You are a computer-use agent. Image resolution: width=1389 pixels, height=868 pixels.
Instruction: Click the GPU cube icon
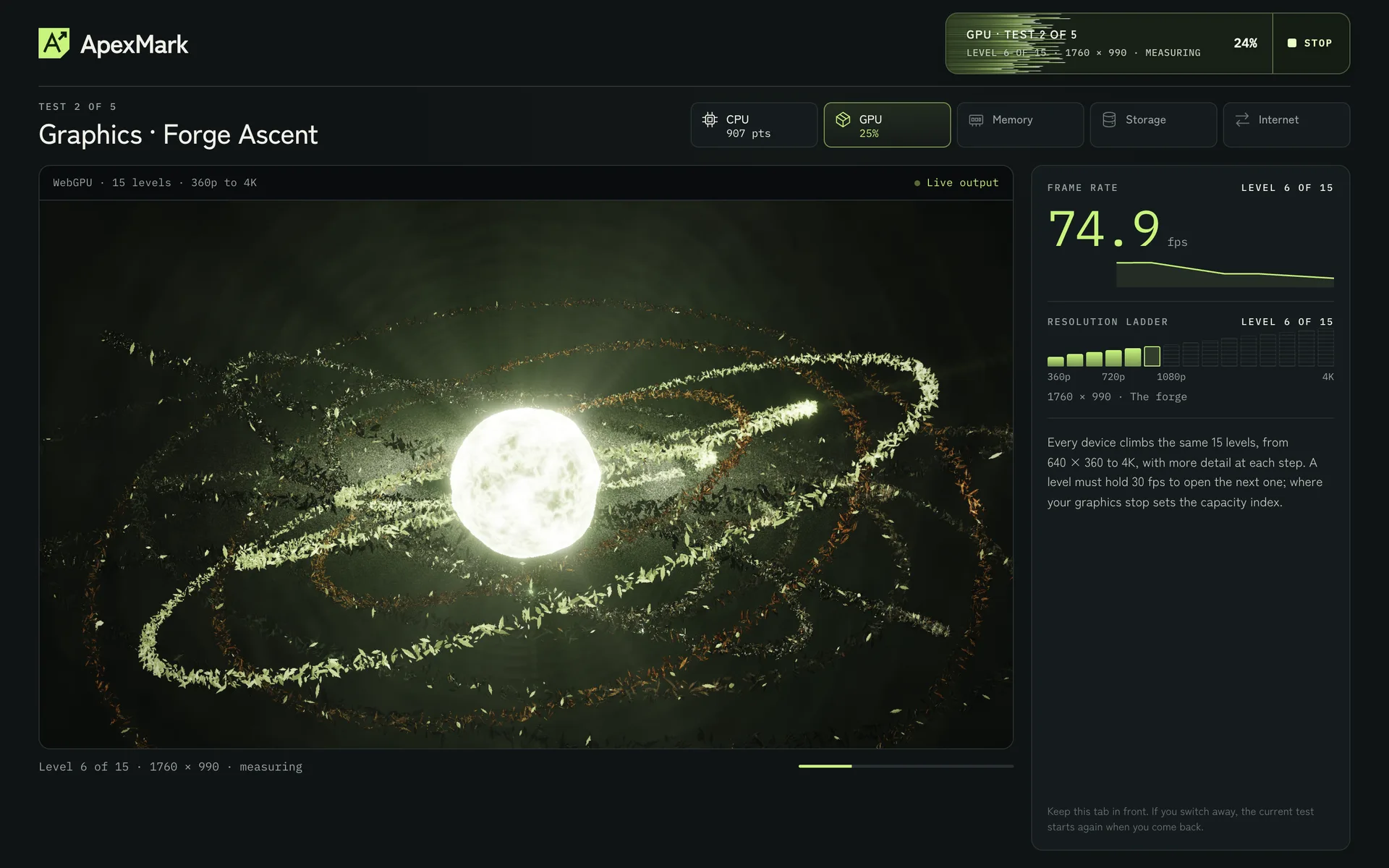[843, 119]
